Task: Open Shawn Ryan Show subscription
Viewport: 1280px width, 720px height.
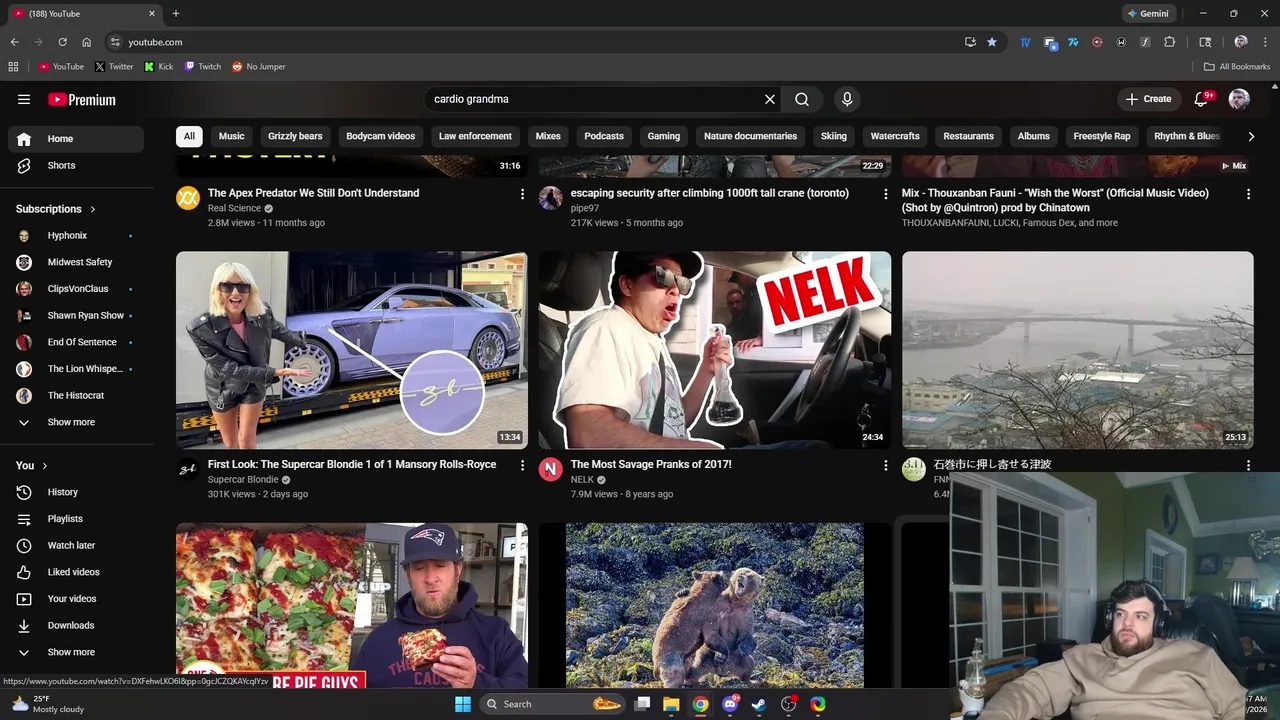Action: click(x=76, y=315)
